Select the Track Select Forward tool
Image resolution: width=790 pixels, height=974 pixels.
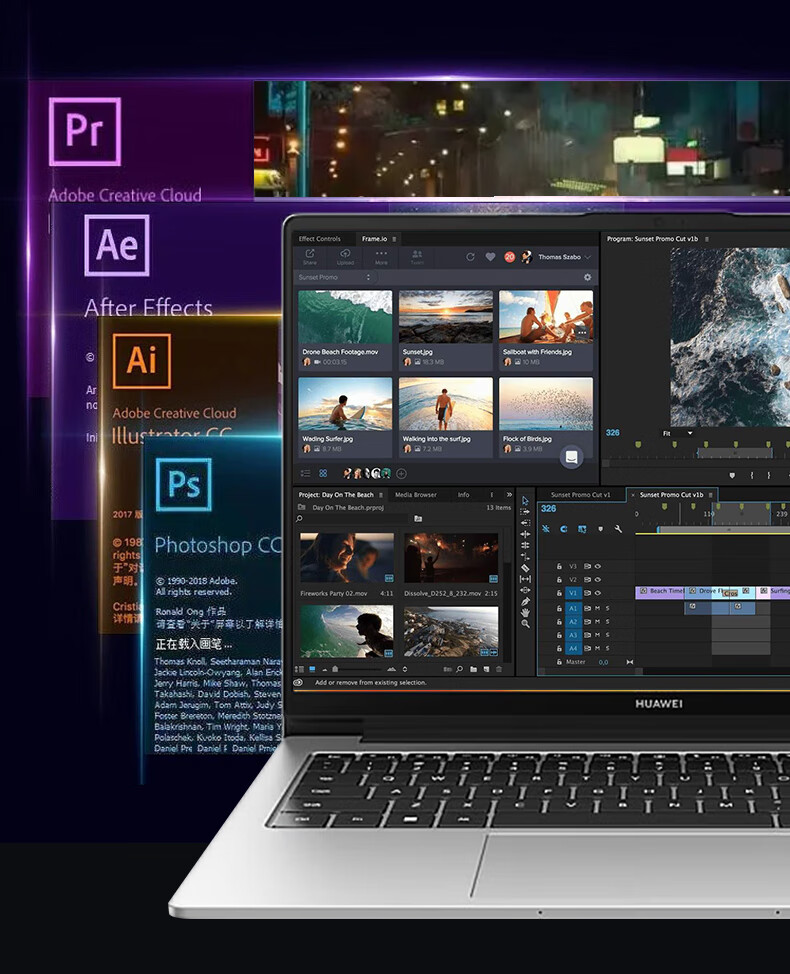[525, 512]
